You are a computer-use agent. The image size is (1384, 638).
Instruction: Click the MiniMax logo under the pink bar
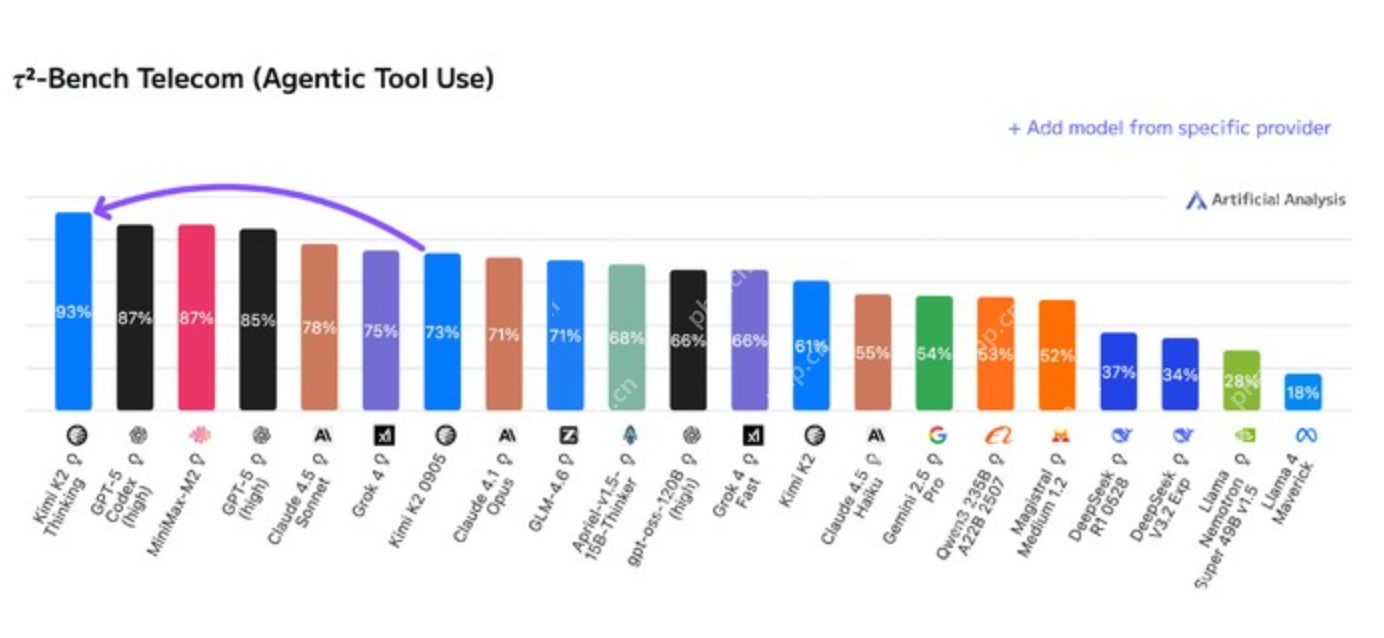(x=197, y=435)
